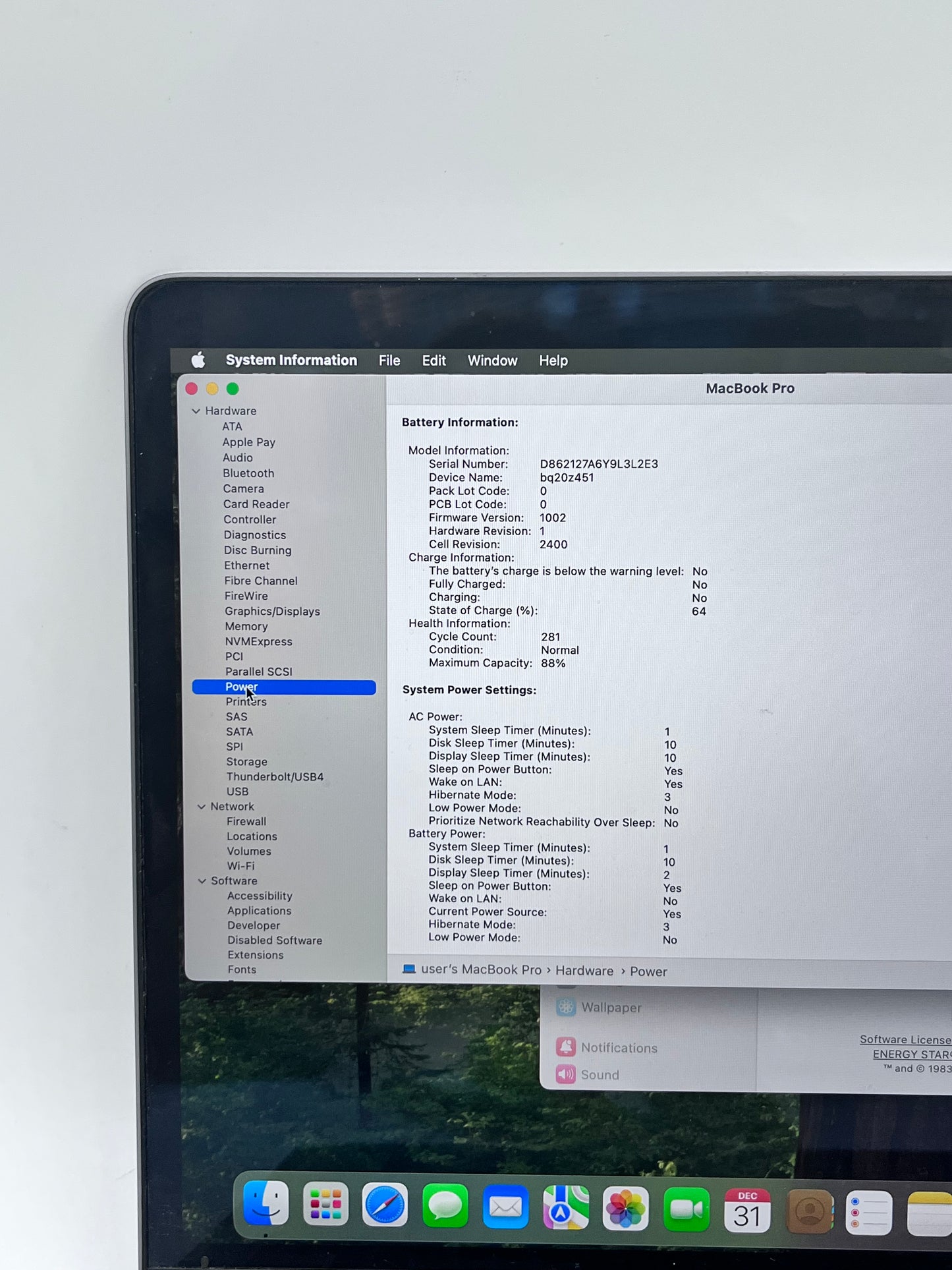Select Bluetooth in the sidebar
The image size is (952, 1270).
pyautogui.click(x=248, y=473)
